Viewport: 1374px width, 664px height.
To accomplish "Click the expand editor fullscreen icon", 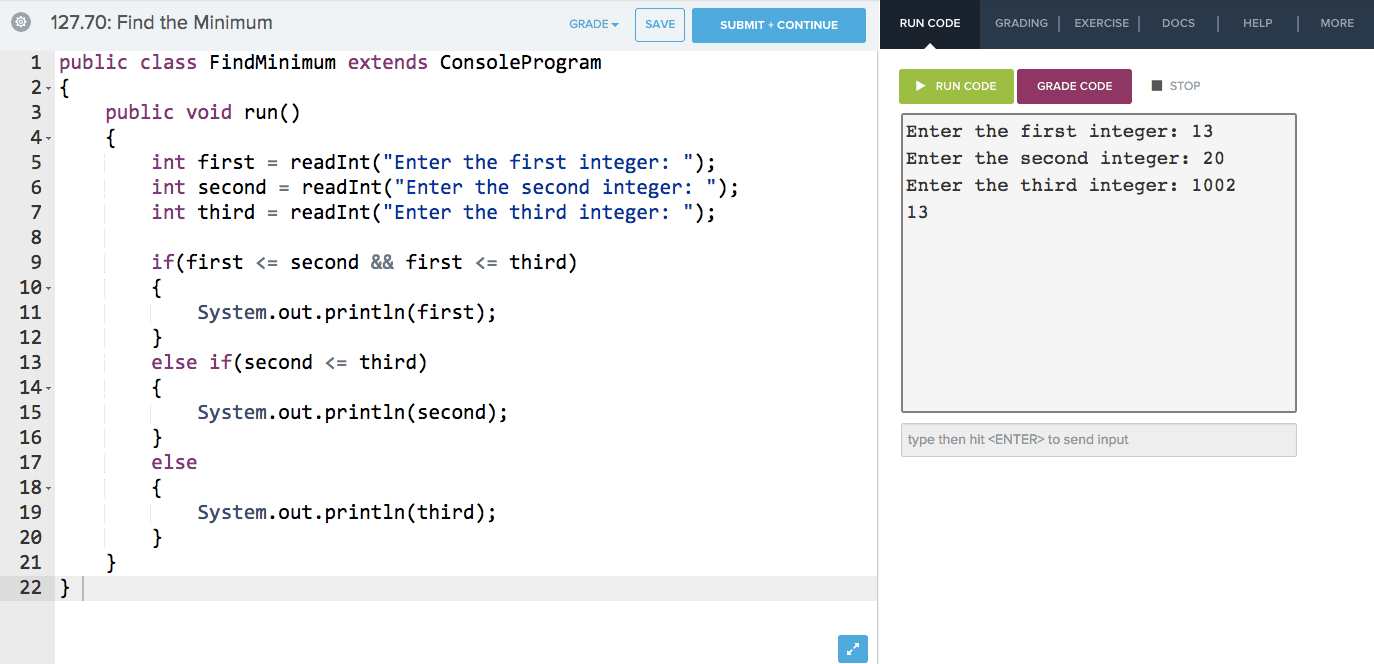I will point(852,648).
